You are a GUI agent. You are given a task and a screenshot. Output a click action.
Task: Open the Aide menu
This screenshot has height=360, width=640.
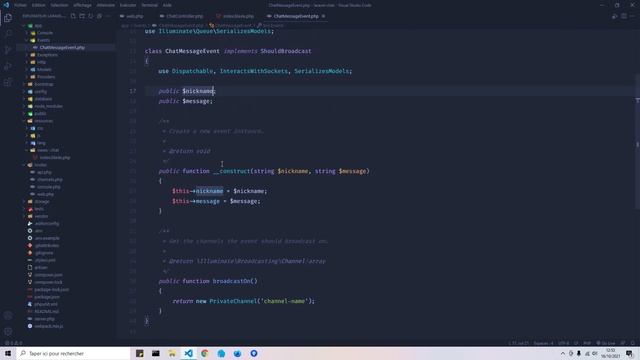point(167,5)
